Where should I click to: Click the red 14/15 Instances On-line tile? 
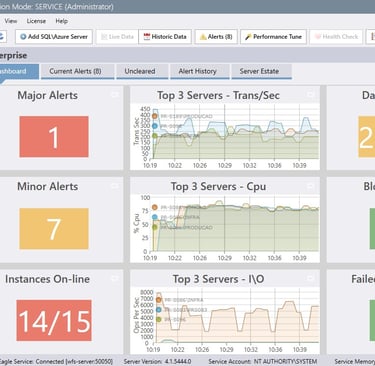(x=54, y=320)
